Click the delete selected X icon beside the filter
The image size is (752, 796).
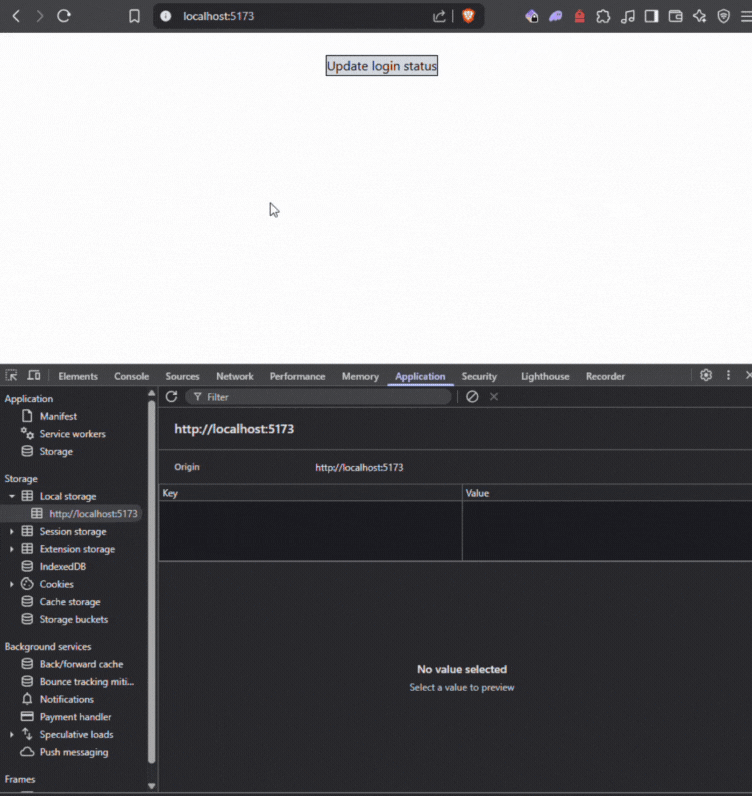(494, 396)
